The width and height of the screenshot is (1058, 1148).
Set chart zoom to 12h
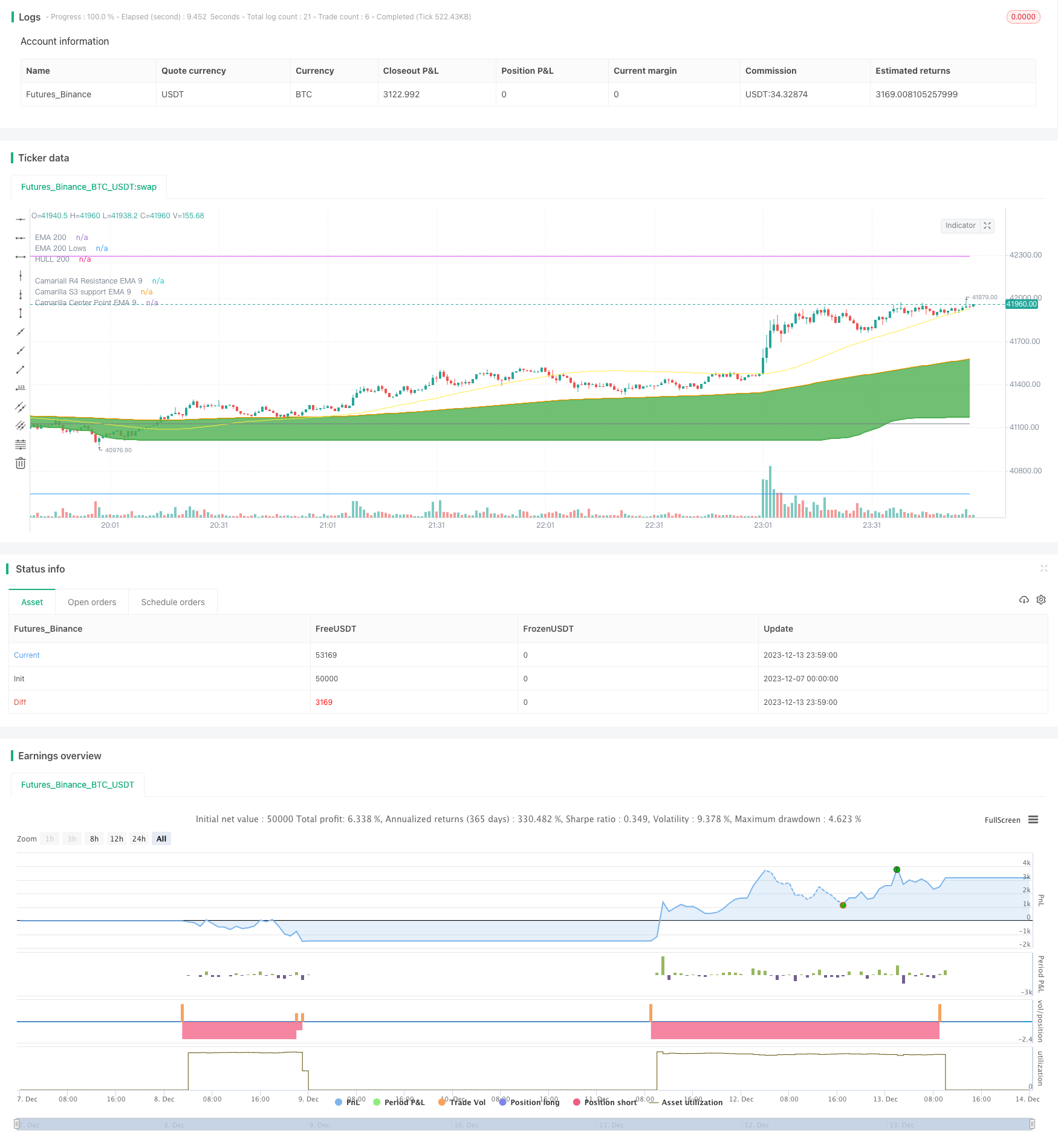coord(117,838)
